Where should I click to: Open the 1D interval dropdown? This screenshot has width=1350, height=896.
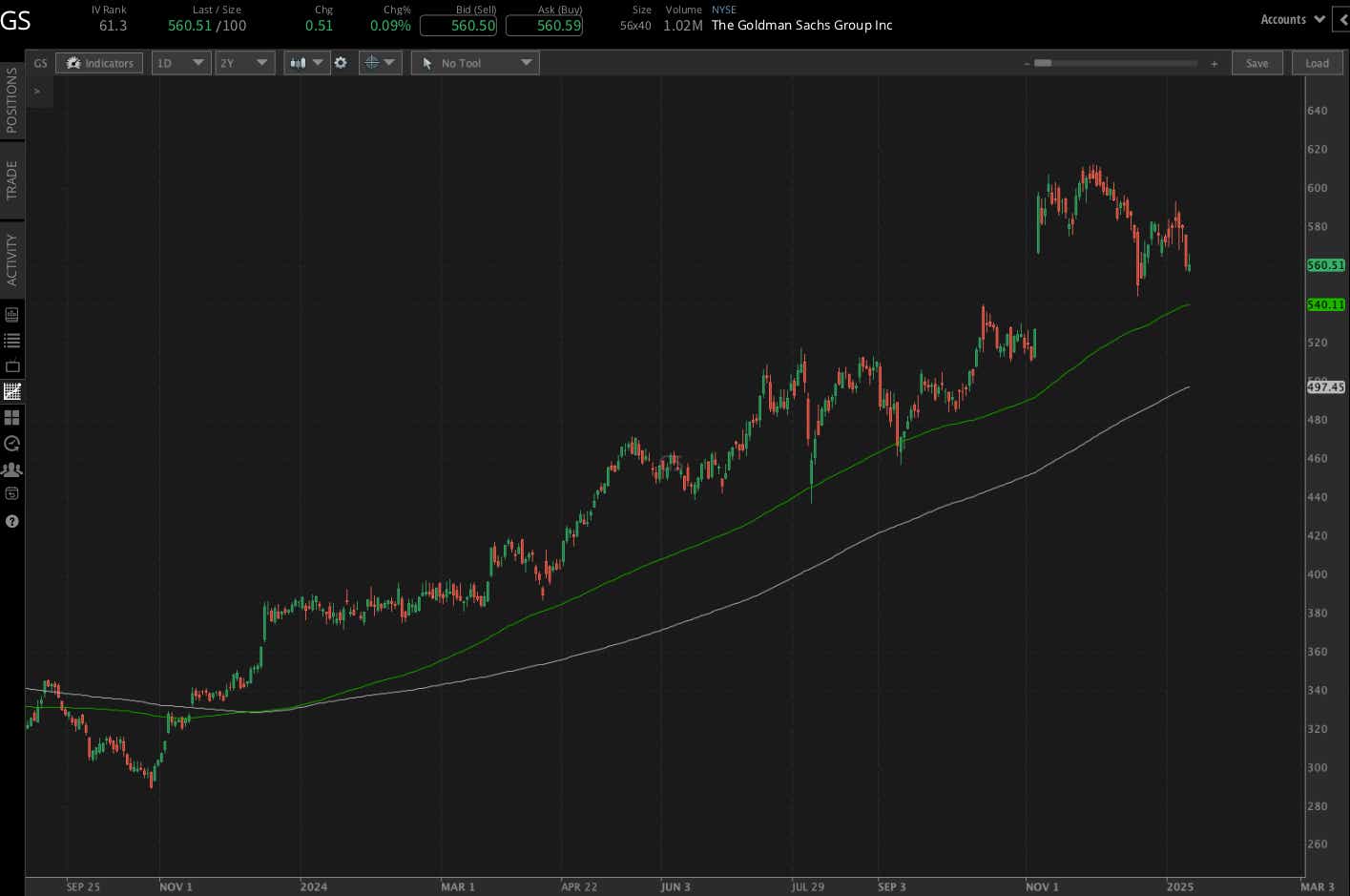pyautogui.click(x=180, y=62)
